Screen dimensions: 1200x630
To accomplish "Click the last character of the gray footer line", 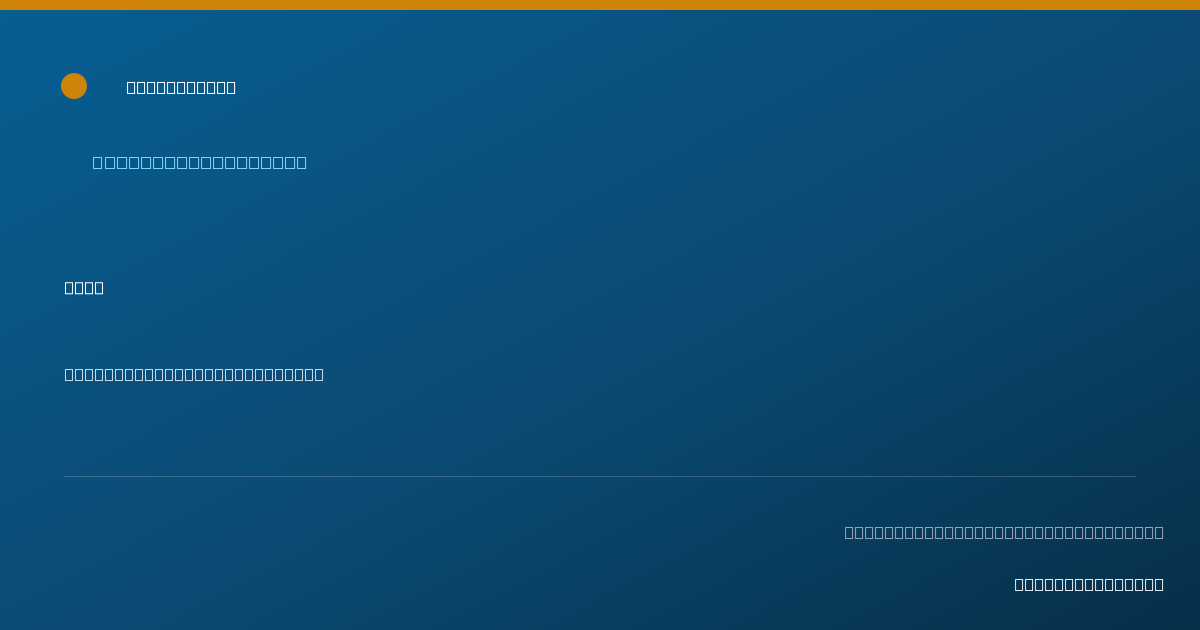I will coord(1159,532).
